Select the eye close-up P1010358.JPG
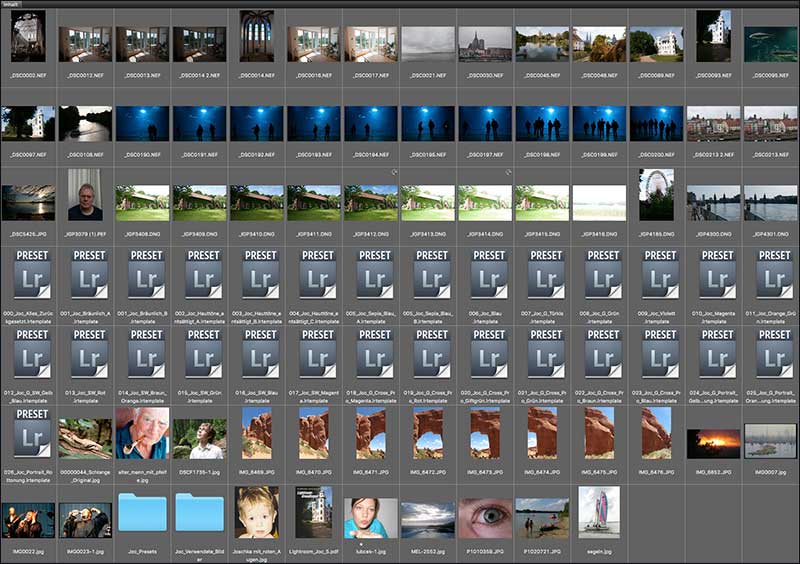 (x=485, y=519)
